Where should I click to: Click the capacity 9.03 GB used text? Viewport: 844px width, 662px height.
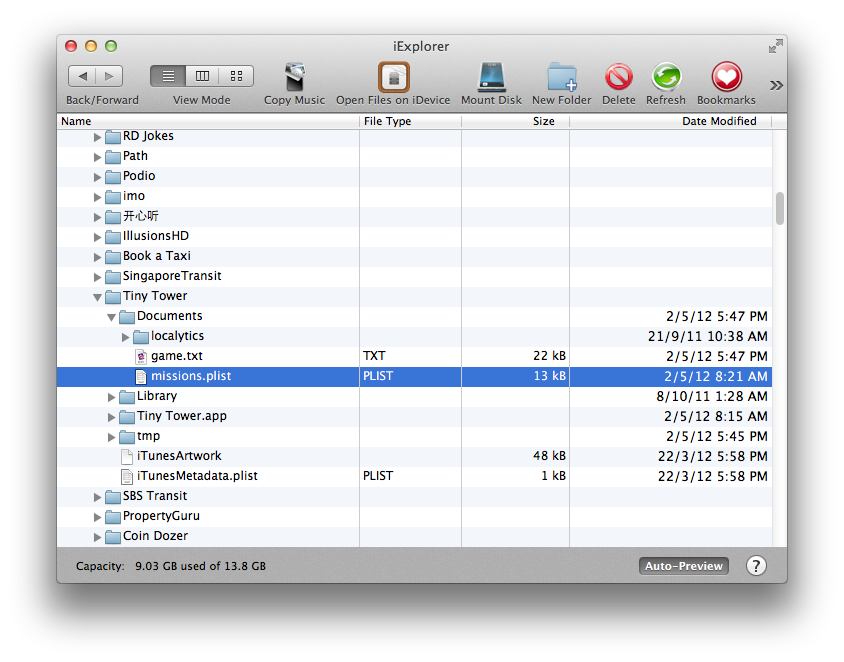click(x=200, y=566)
